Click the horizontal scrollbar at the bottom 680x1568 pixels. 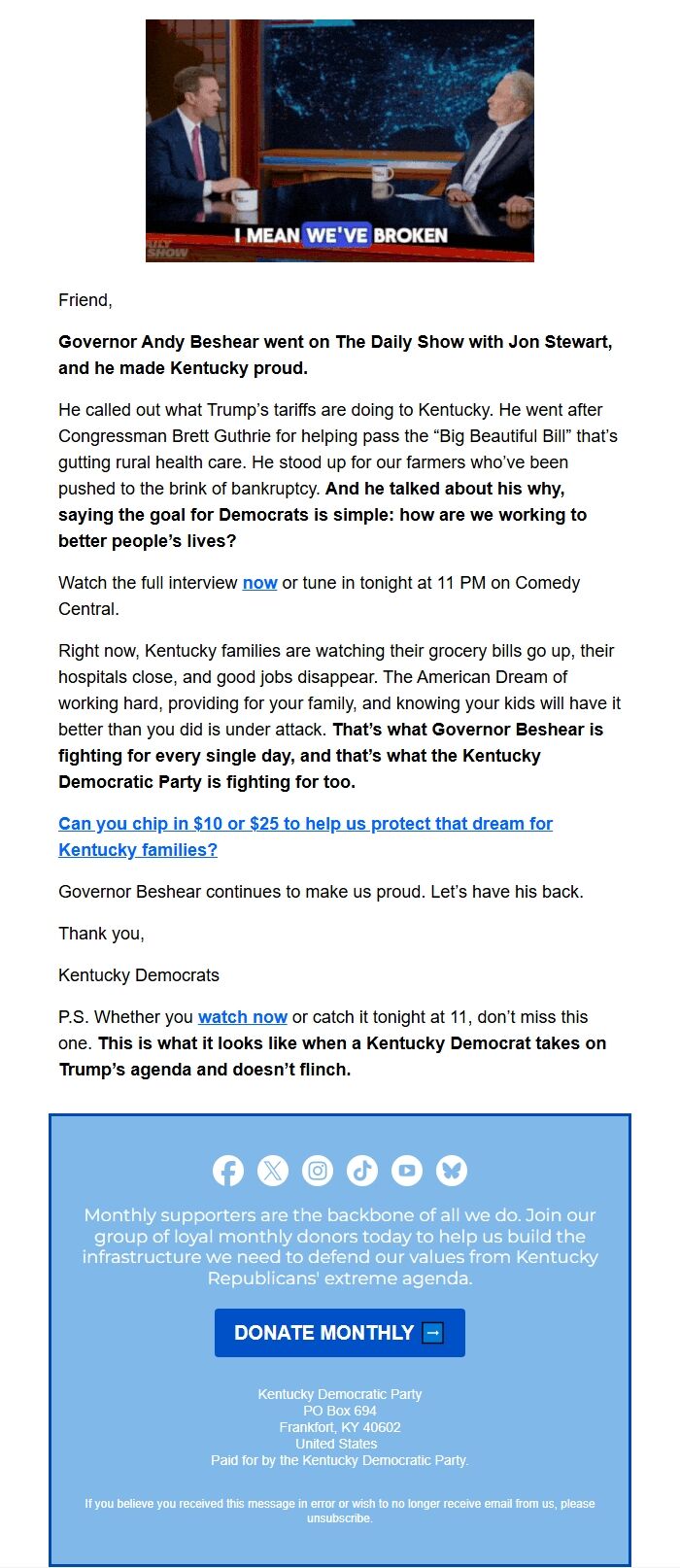[x=340, y=1562]
